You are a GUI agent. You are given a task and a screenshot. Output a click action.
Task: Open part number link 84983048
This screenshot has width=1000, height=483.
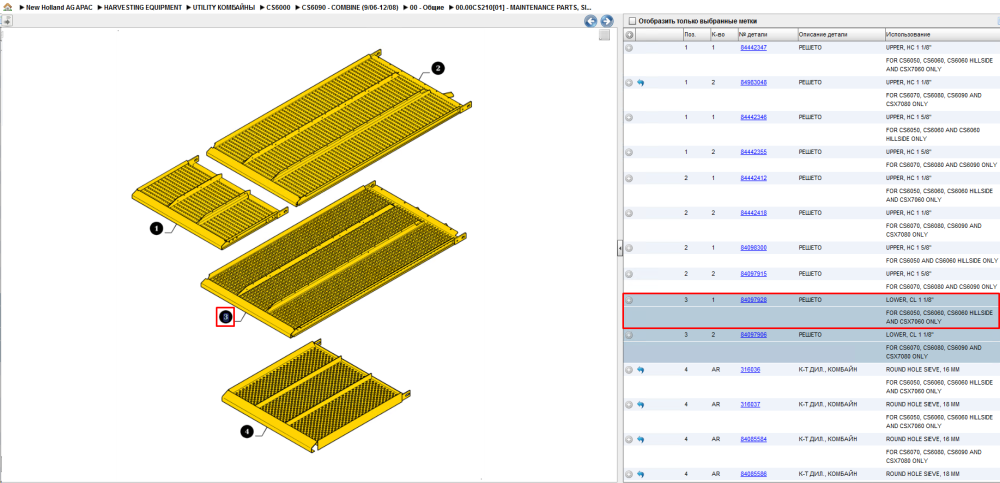(753, 82)
